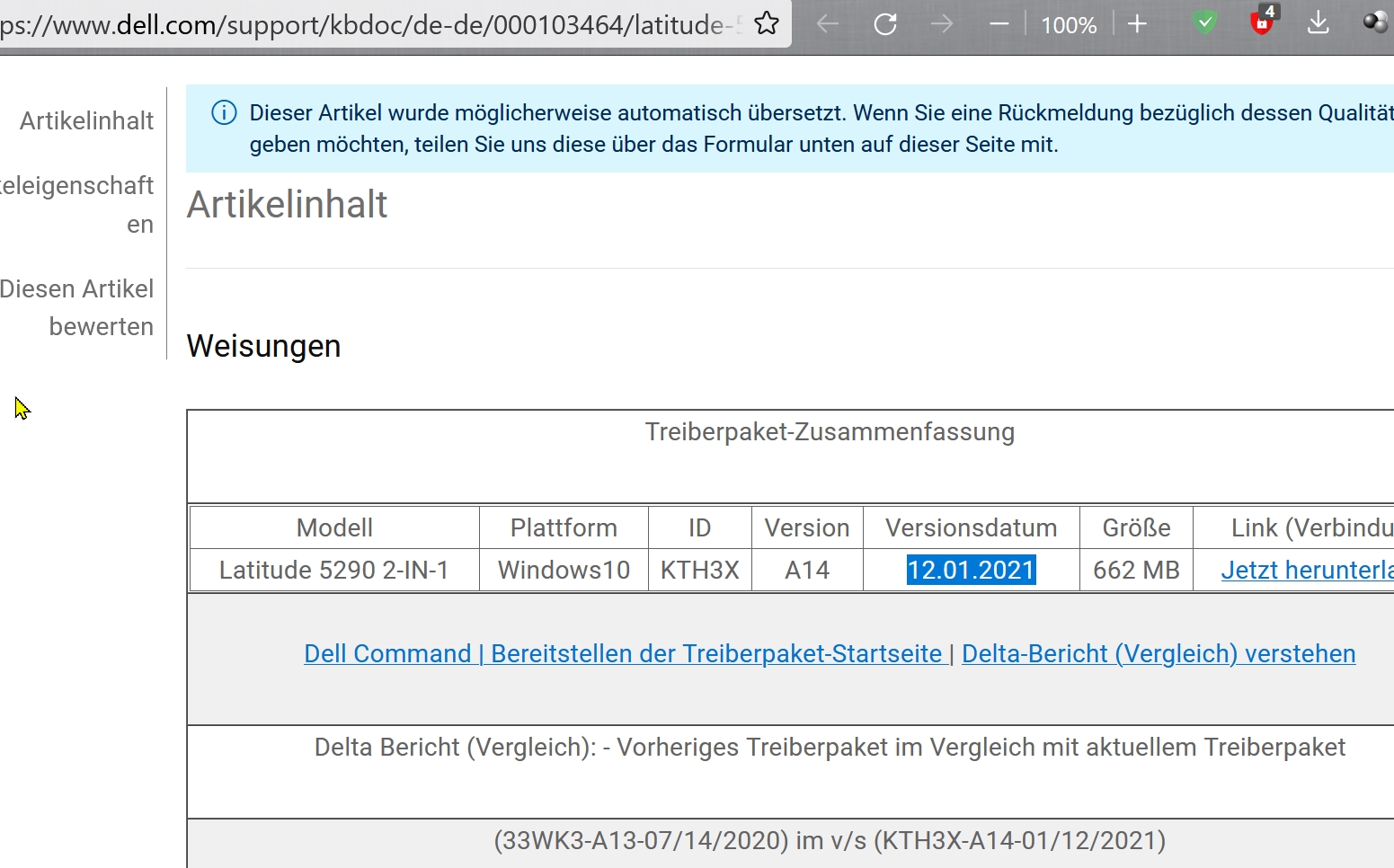Screen dimensions: 1394x868
Task: Click the Versionsdatum column header
Action: (x=972, y=527)
